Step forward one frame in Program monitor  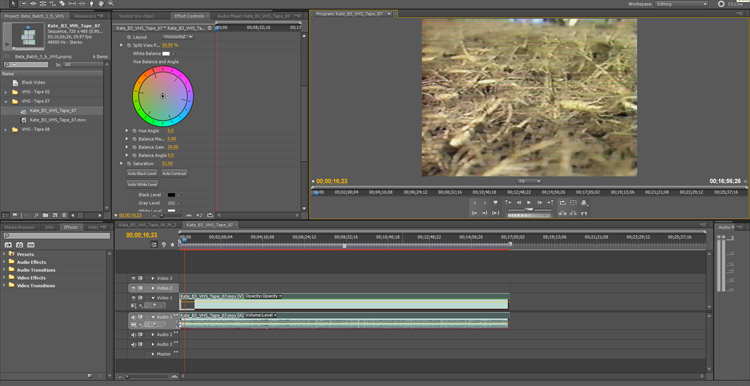(540, 203)
